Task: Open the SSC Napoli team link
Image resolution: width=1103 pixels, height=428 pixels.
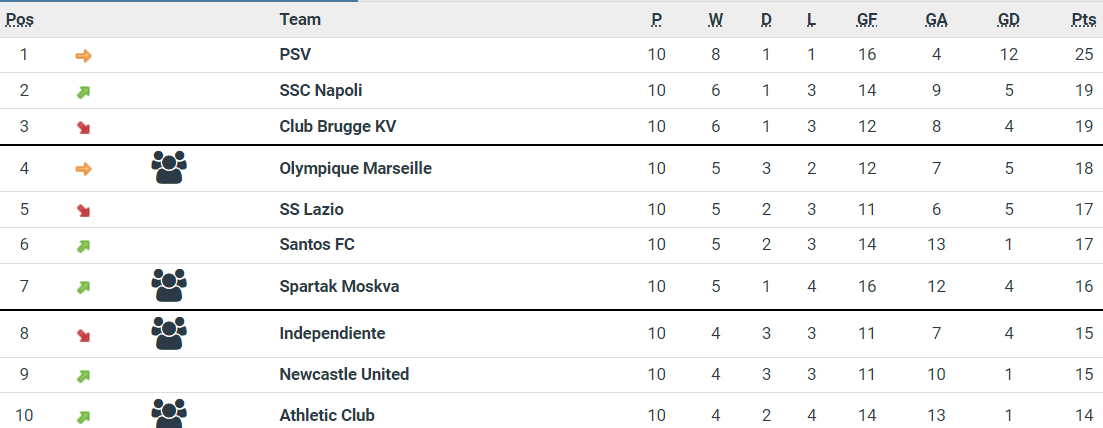Action: pos(320,90)
